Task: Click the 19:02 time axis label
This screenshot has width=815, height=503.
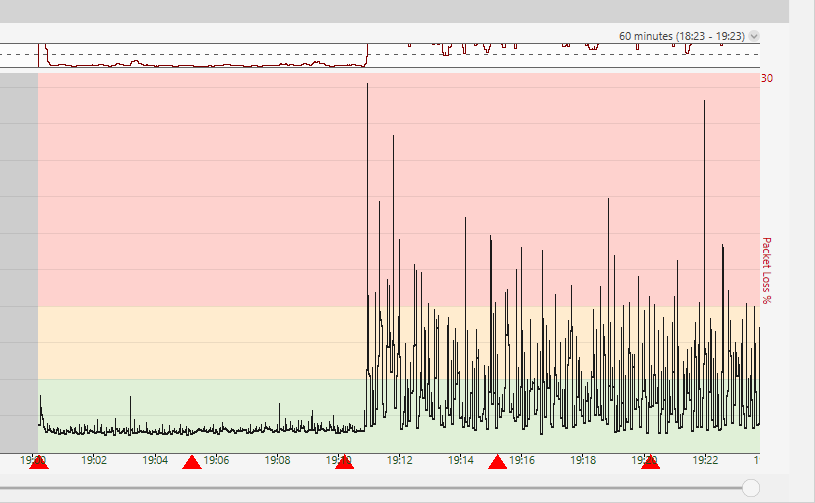Action: 94,460
